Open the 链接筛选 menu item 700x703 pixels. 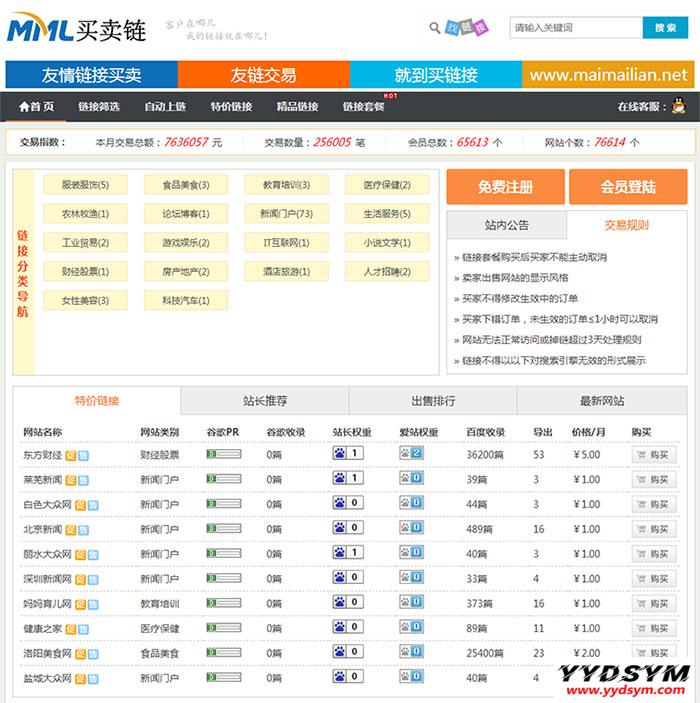click(x=99, y=106)
